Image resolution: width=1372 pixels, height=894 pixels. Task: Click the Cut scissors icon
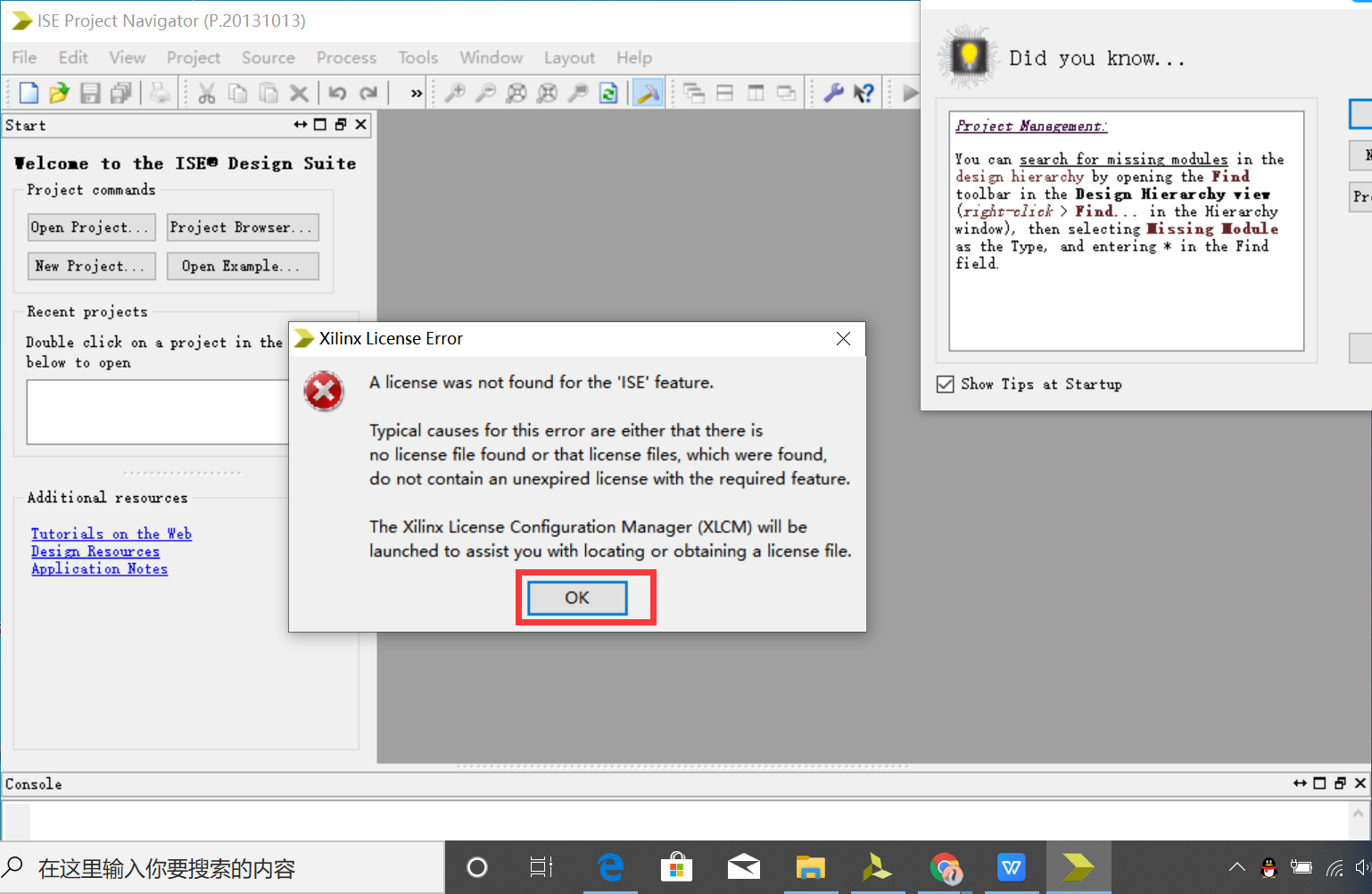click(207, 93)
